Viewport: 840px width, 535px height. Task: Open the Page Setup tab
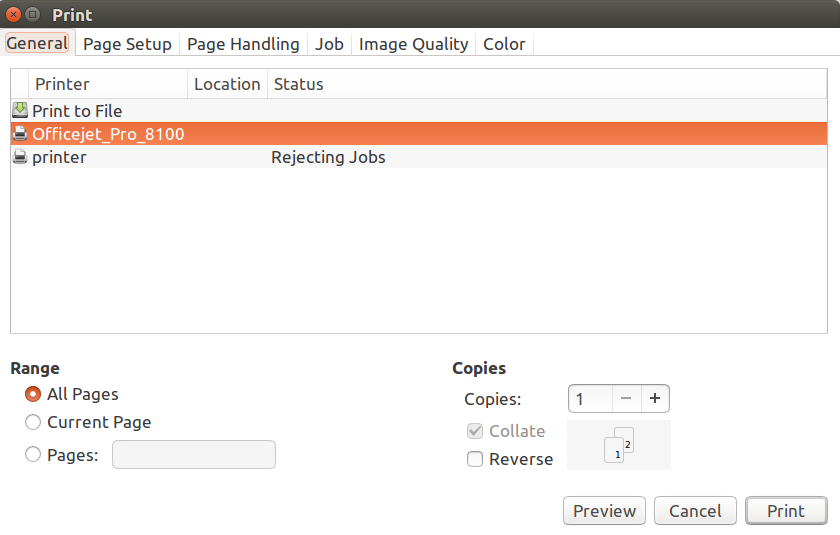click(x=127, y=44)
